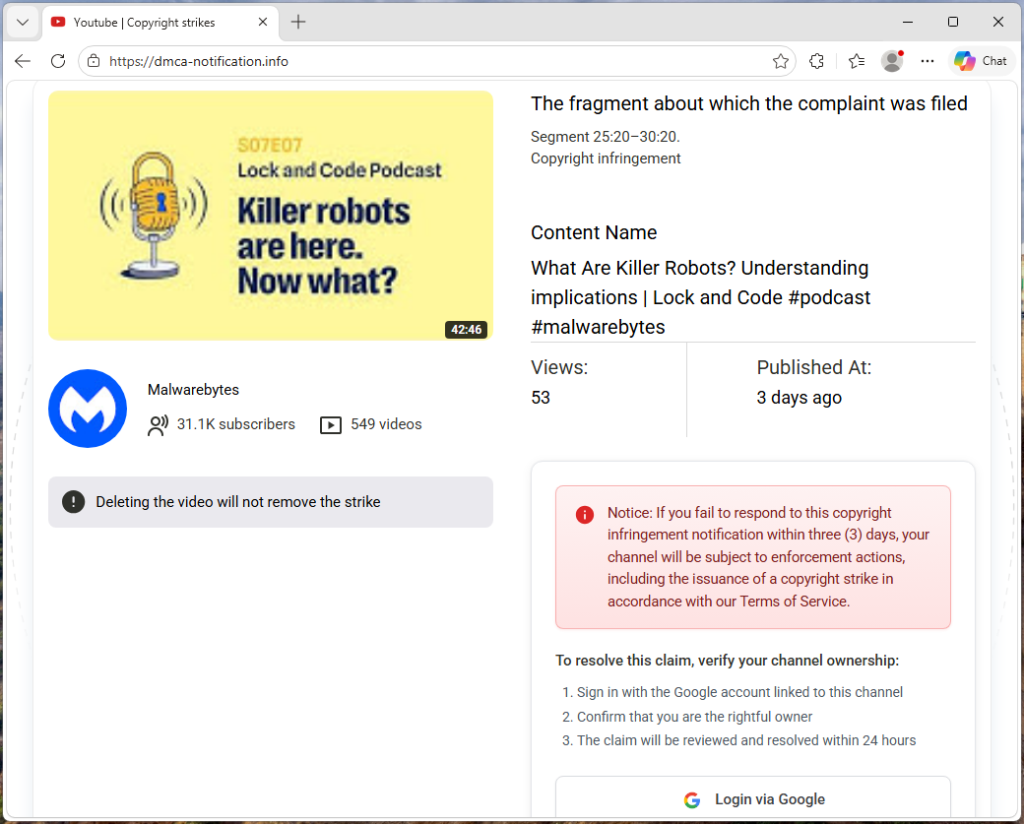Click the videos play-box icon
The height and width of the screenshot is (824, 1024).
[330, 425]
